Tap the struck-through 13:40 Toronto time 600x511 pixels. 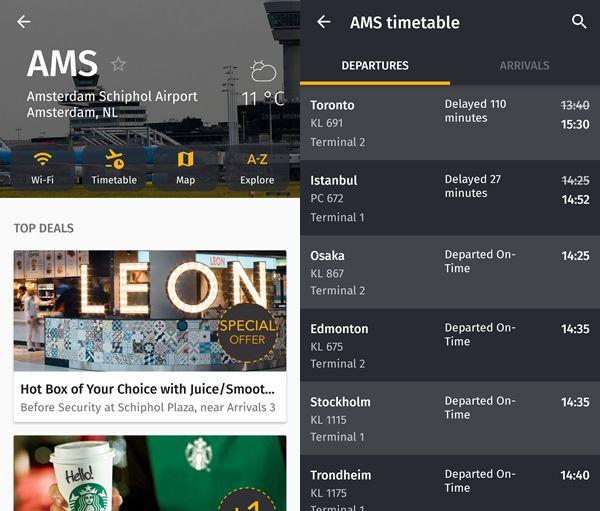click(575, 105)
